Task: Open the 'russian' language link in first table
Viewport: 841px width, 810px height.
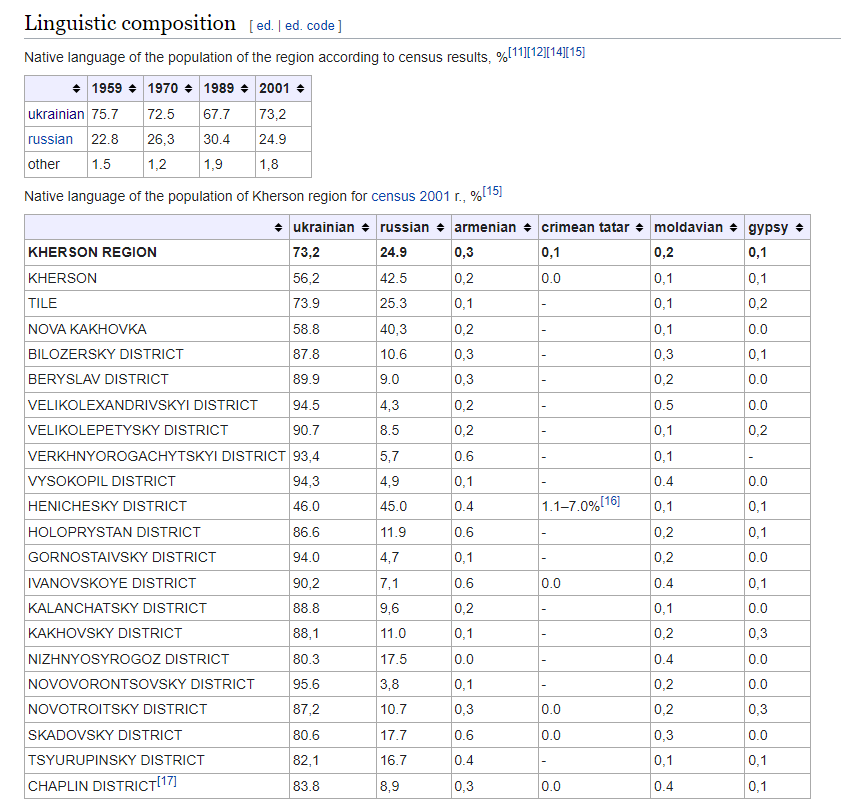Action: 50,139
